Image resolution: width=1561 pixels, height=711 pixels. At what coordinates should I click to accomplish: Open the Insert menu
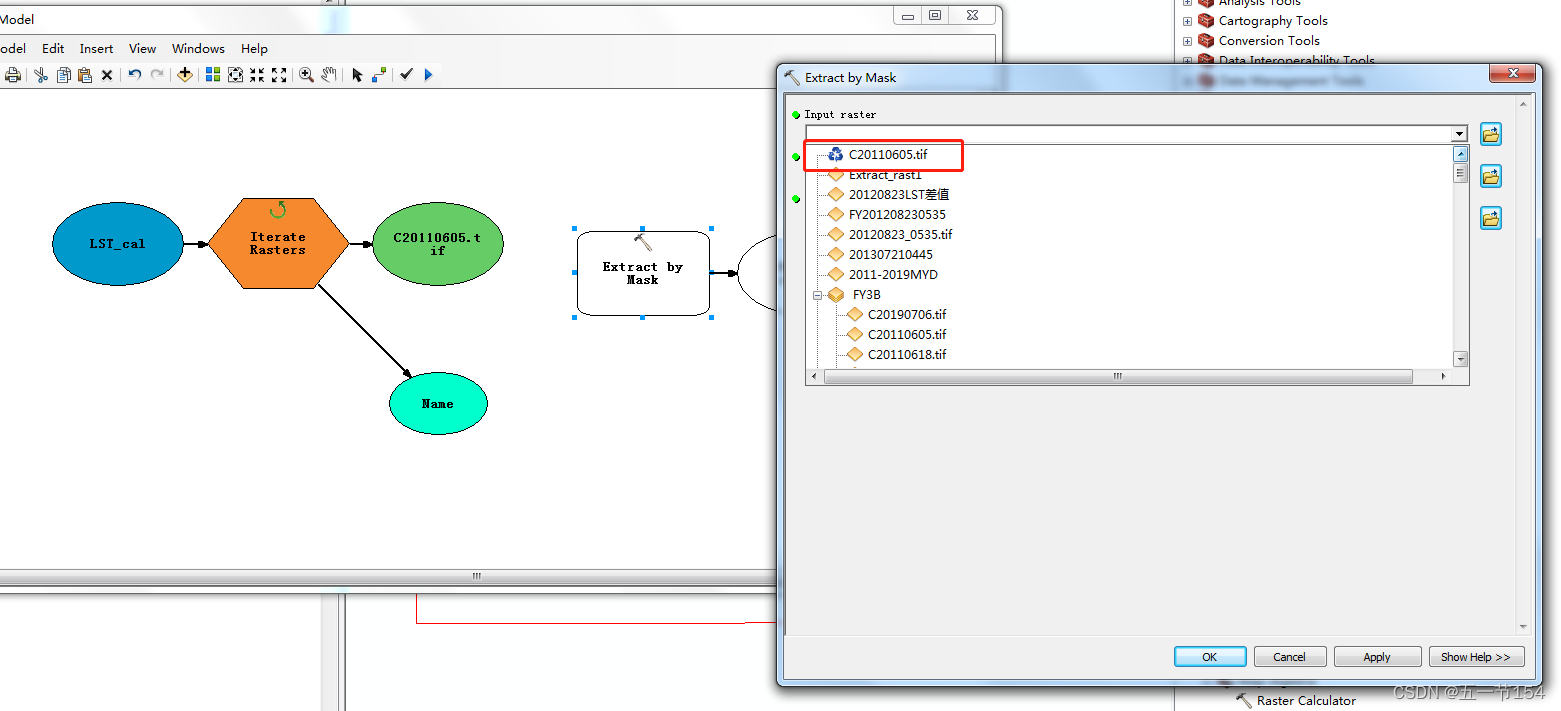coord(97,48)
